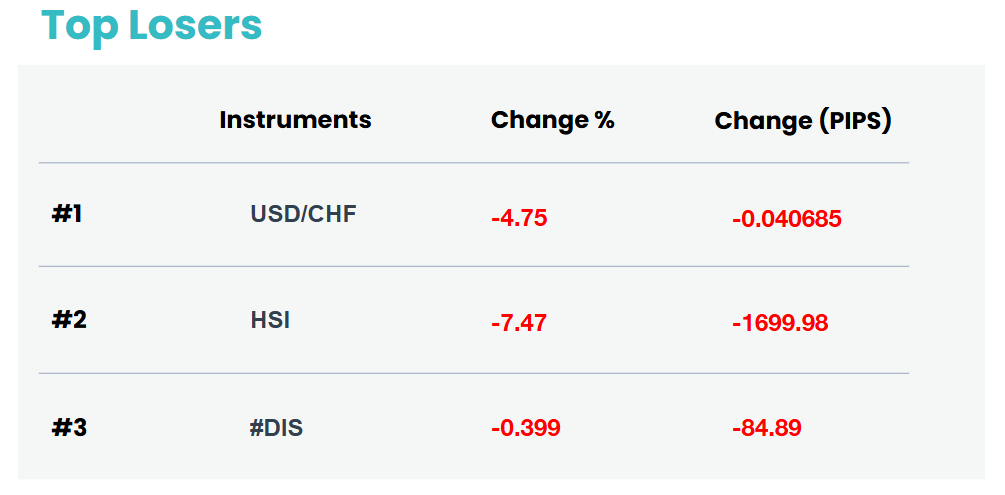Click the -4.75 percent change value
Image resolution: width=1005 pixels, height=495 pixels.
(519, 219)
